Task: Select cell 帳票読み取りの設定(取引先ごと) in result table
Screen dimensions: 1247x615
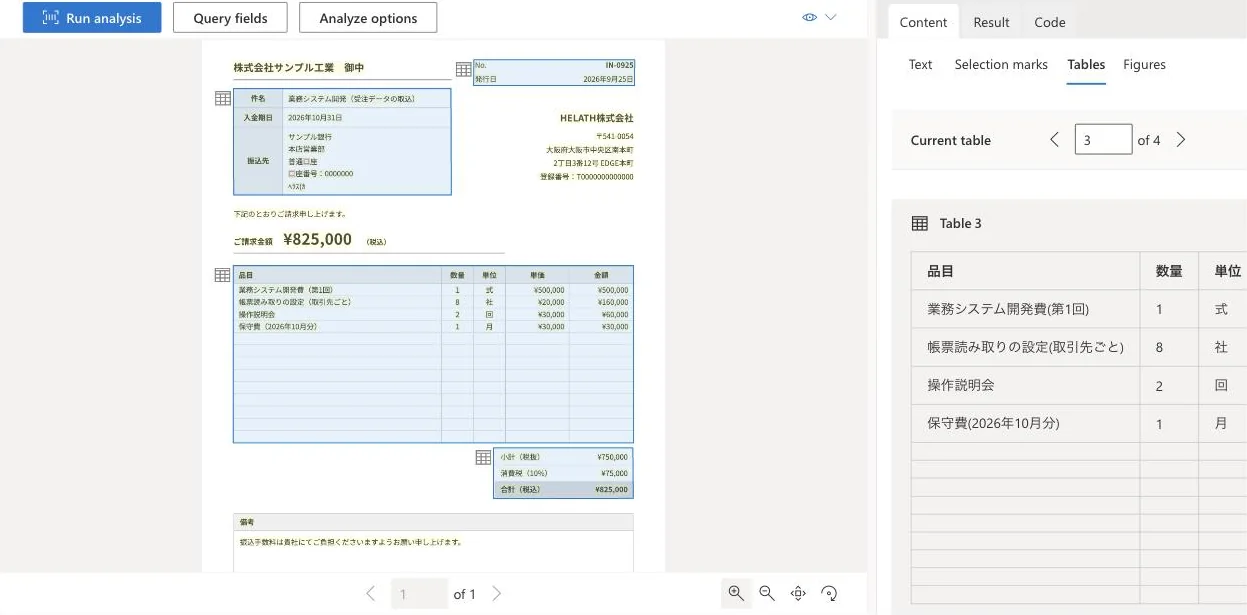Action: point(1025,347)
